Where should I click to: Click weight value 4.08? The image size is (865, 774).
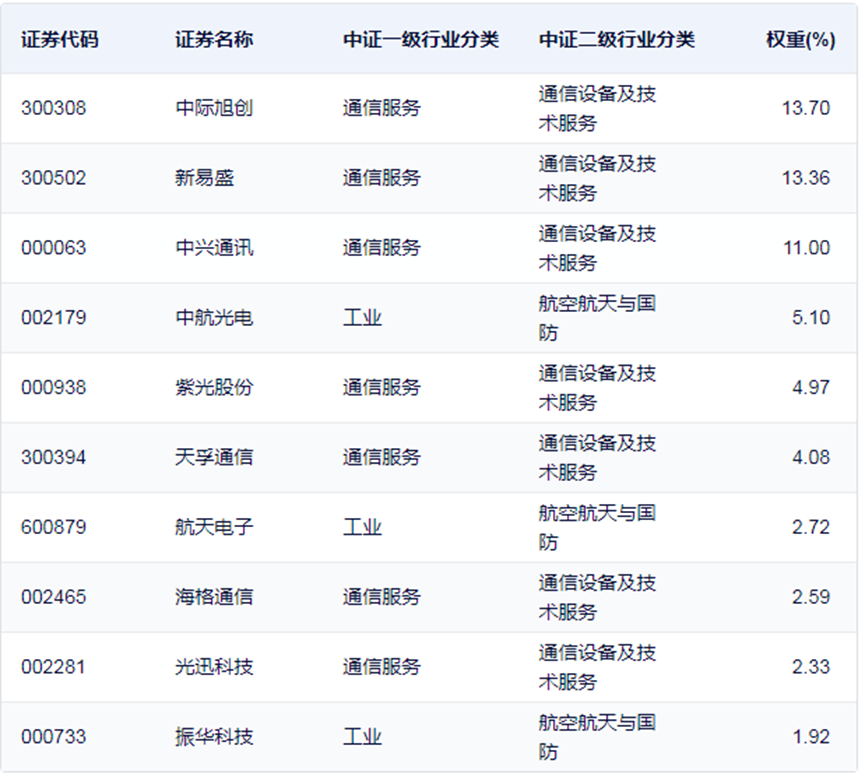tap(811, 457)
